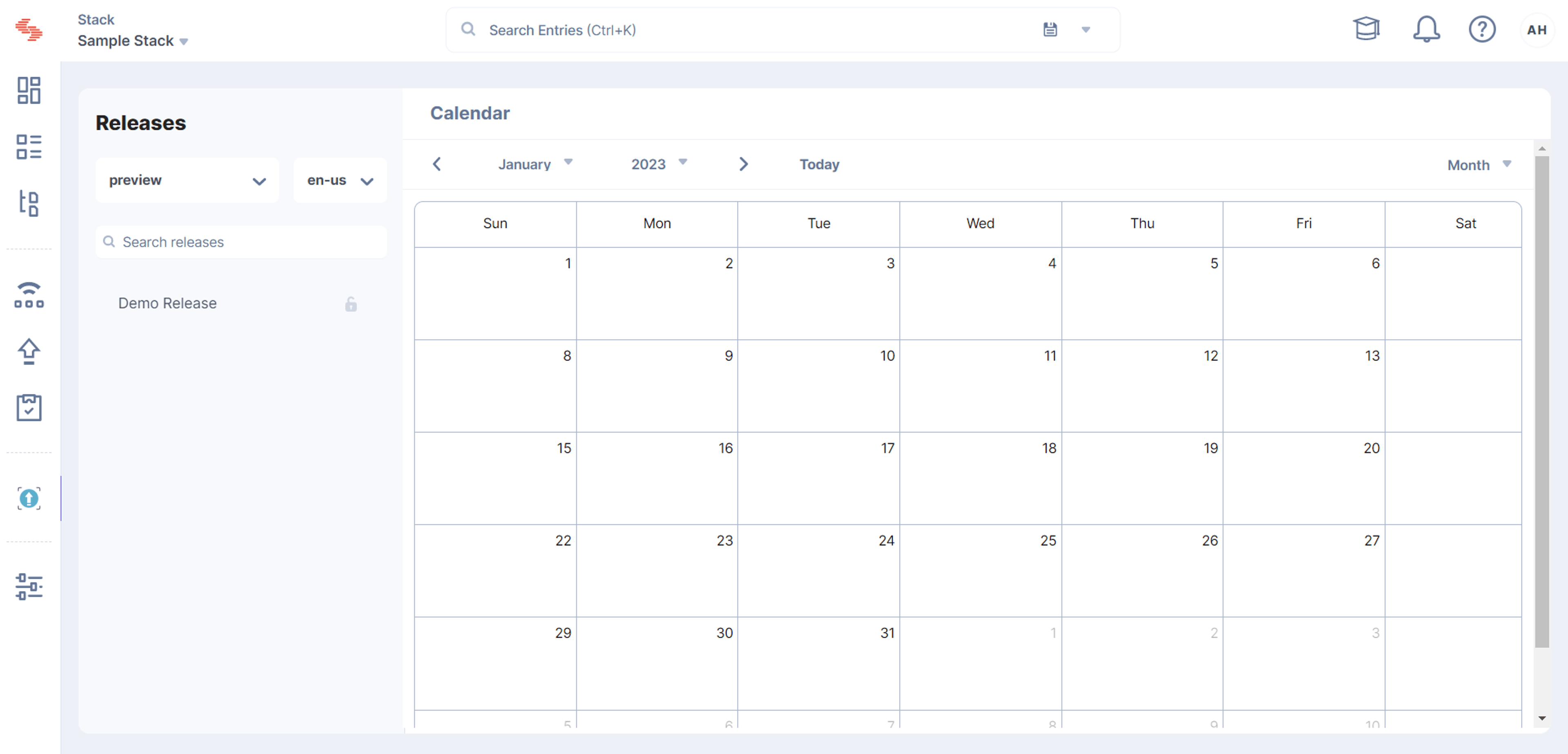Click the lock icon next to Demo Release
The width and height of the screenshot is (1568, 754).
[351, 304]
